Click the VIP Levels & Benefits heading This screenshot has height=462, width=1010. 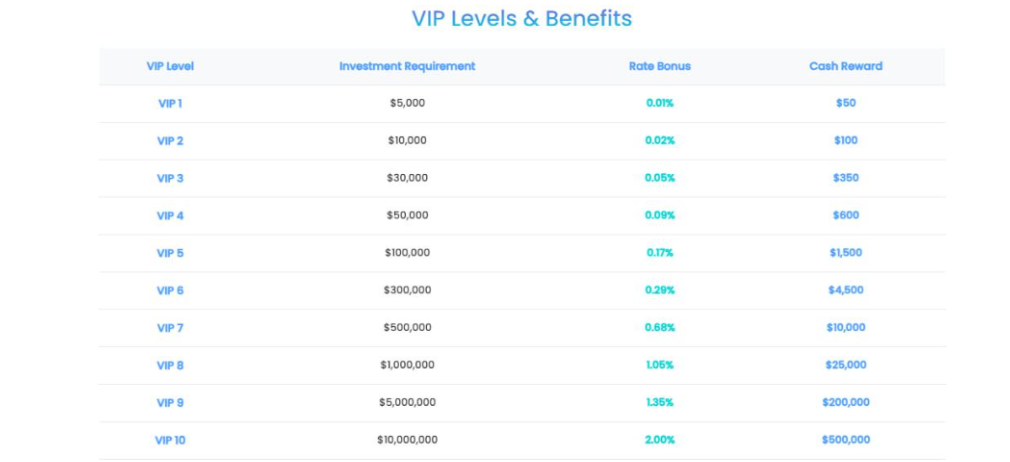click(x=522, y=18)
